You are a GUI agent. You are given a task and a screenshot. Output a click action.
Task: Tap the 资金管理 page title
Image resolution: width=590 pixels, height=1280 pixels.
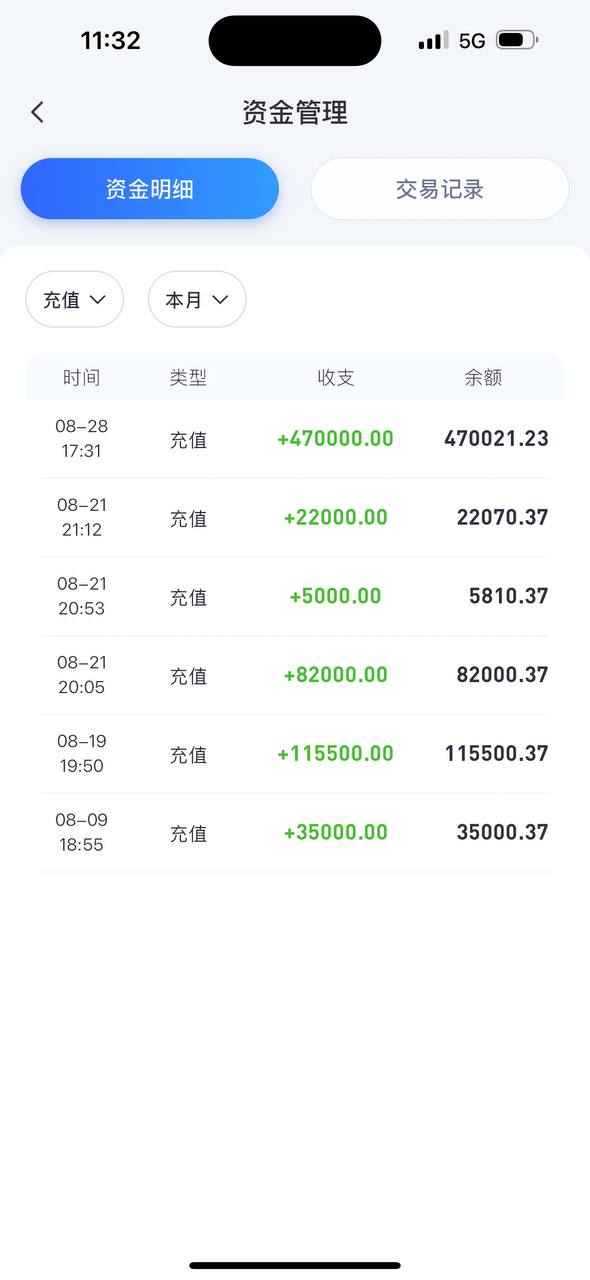click(x=295, y=112)
